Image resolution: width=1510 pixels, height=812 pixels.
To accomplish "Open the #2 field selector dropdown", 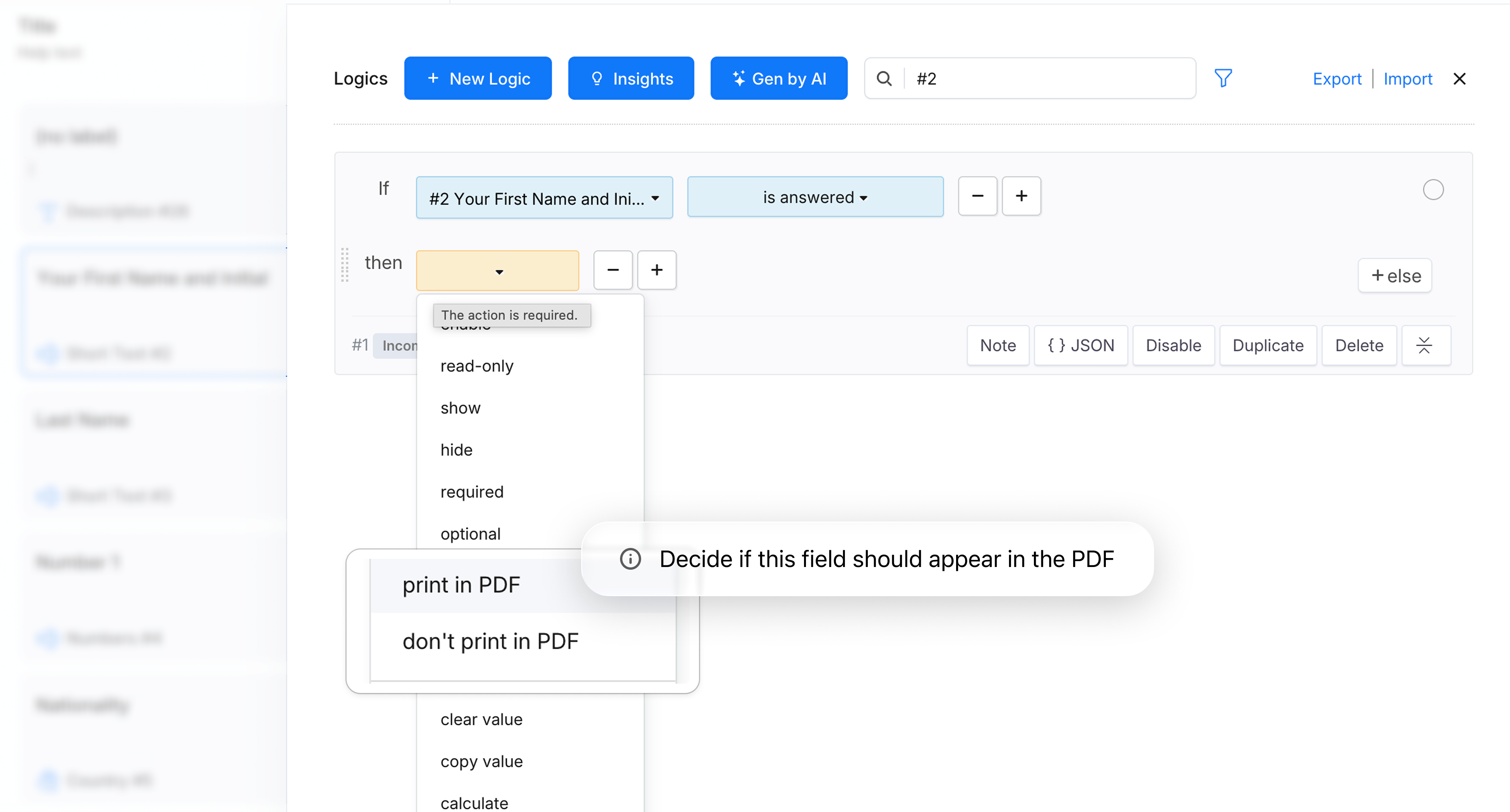I will [544, 198].
